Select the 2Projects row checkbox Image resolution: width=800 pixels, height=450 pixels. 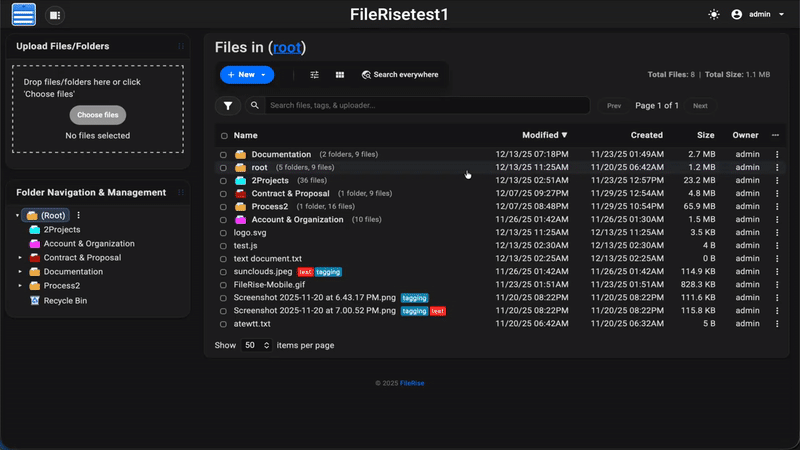point(223,181)
